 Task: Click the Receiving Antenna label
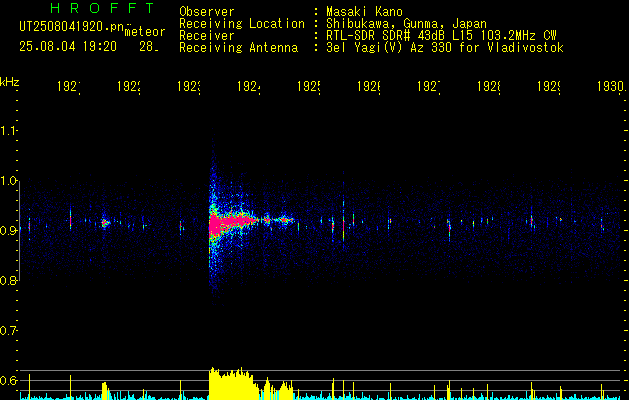click(x=238, y=48)
